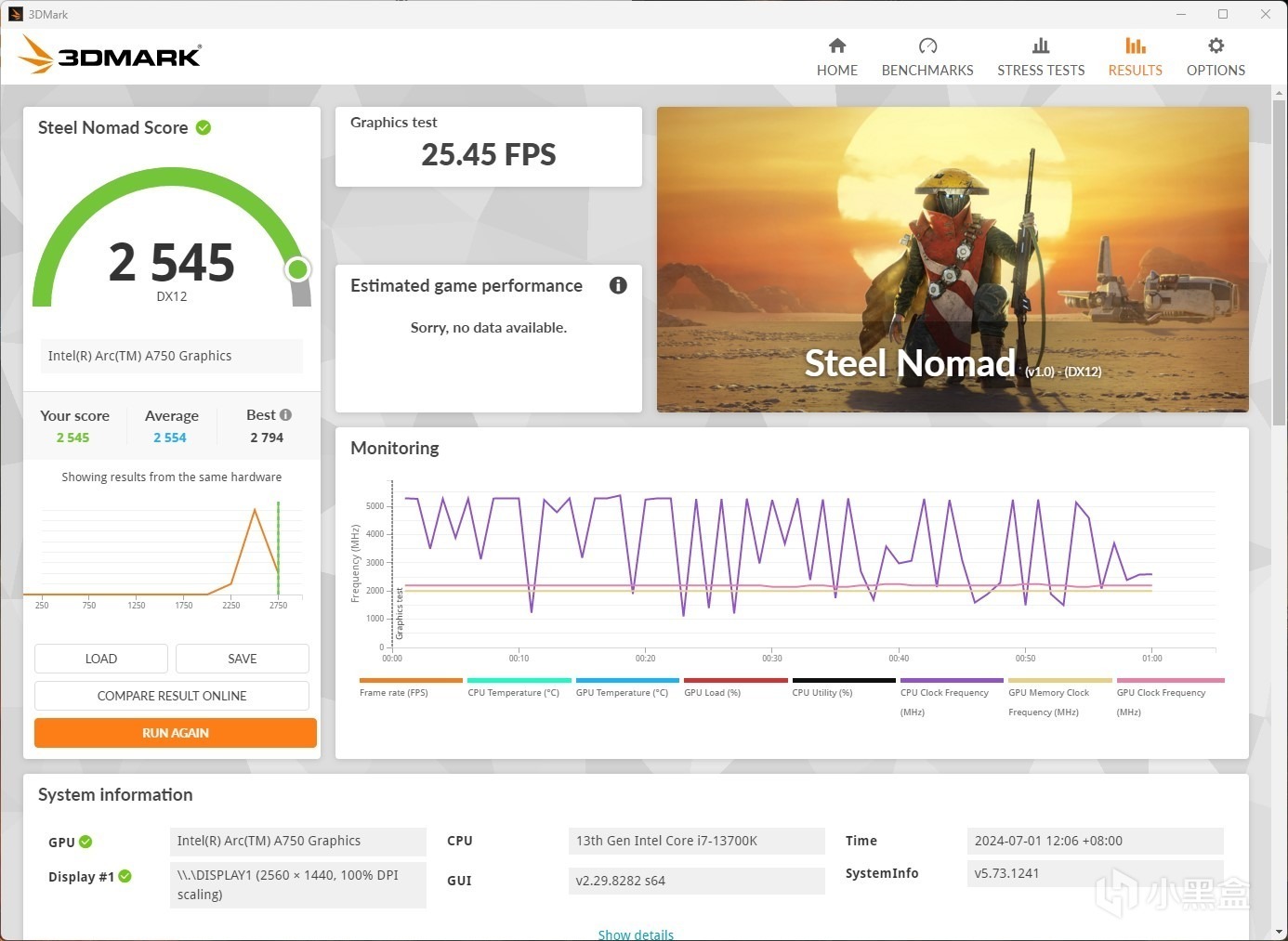This screenshot has height=941, width=1288.
Task: Click the SAVE button
Action: (243, 659)
